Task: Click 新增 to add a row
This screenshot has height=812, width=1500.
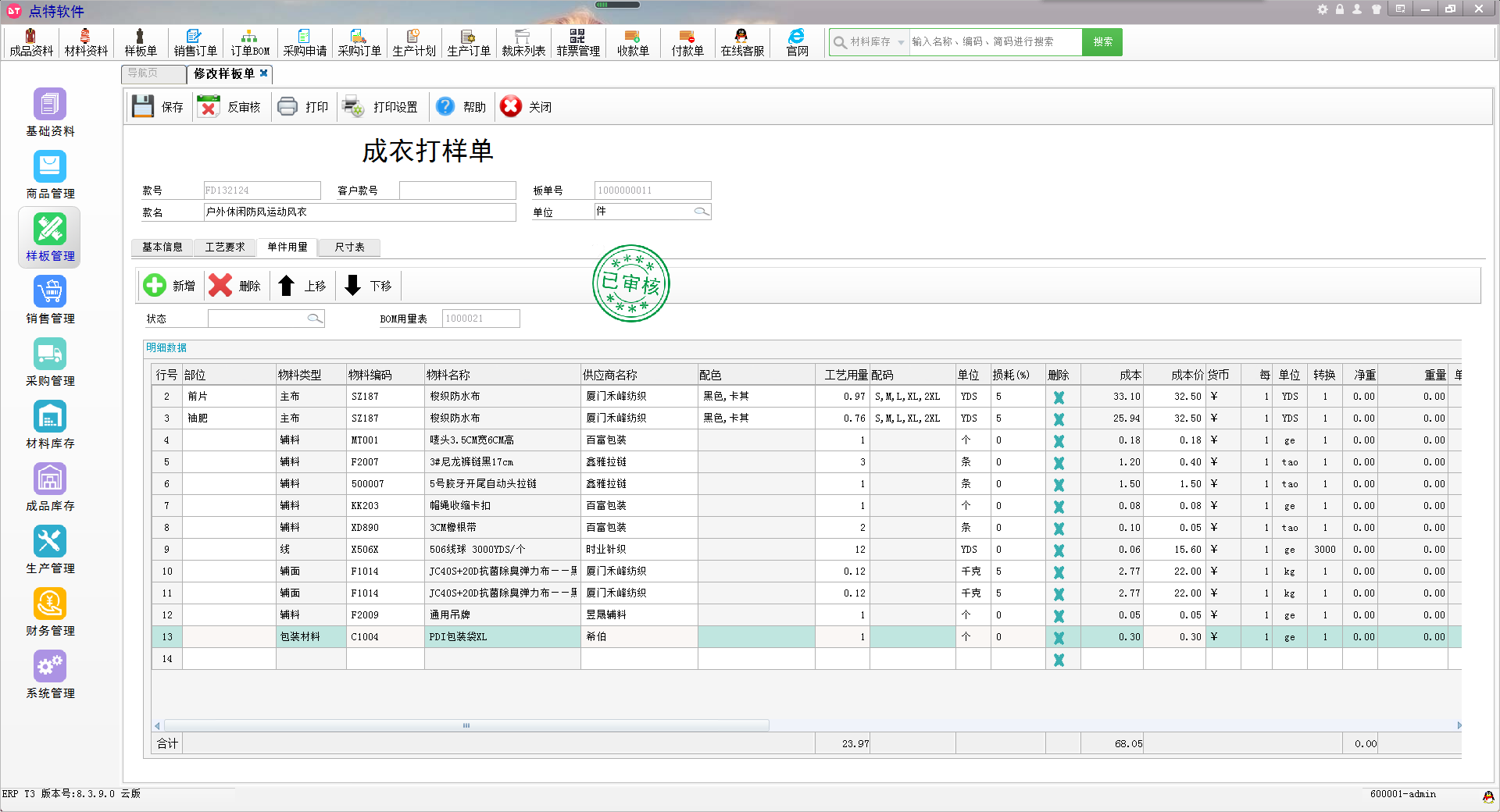Action: (170, 285)
